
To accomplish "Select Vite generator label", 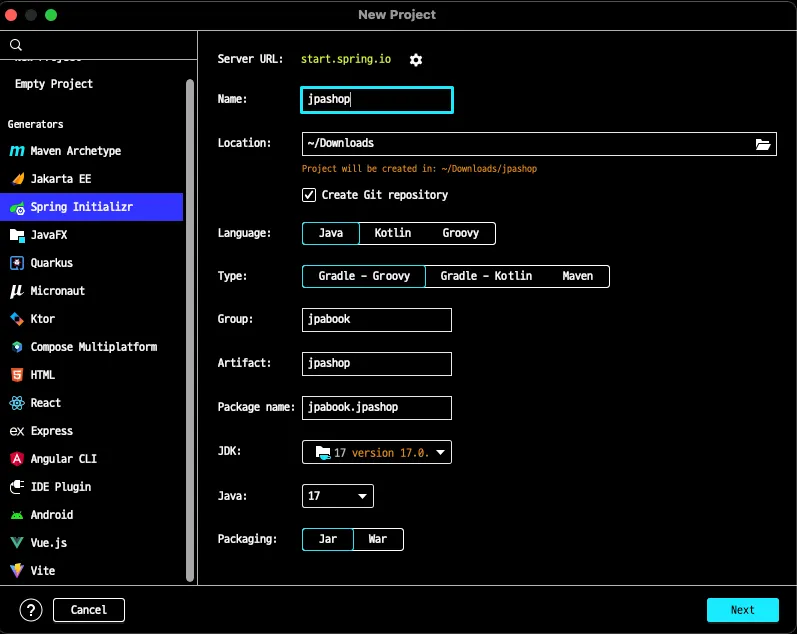I will pos(43,570).
